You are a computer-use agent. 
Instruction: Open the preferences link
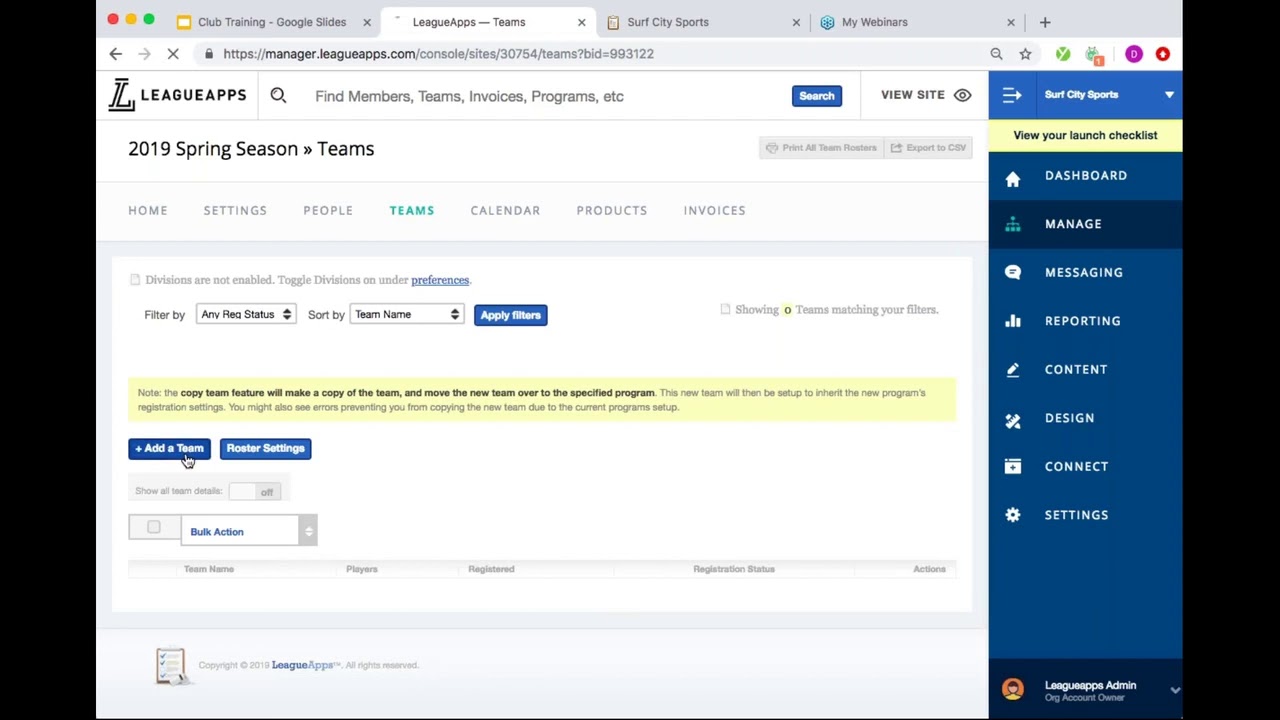coord(440,280)
